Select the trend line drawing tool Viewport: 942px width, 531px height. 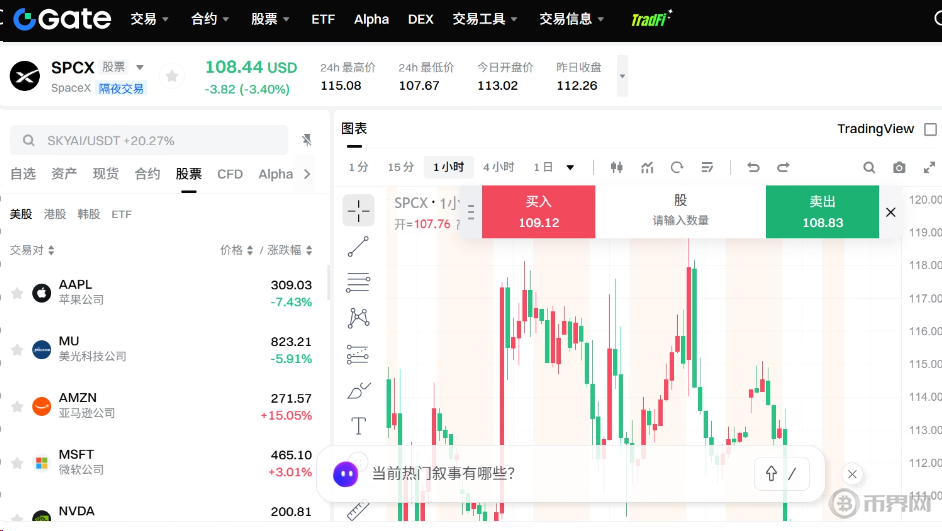pyautogui.click(x=358, y=247)
